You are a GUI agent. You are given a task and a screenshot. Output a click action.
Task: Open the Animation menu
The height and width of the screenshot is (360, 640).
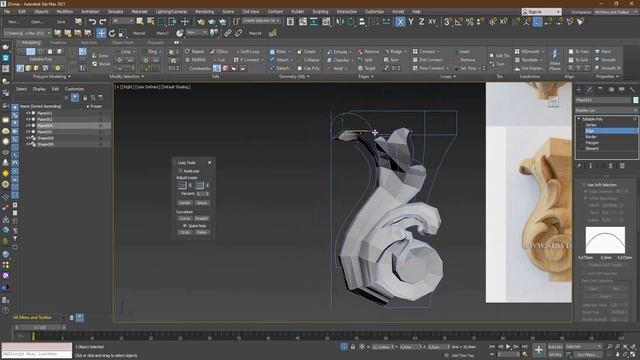[x=90, y=12]
